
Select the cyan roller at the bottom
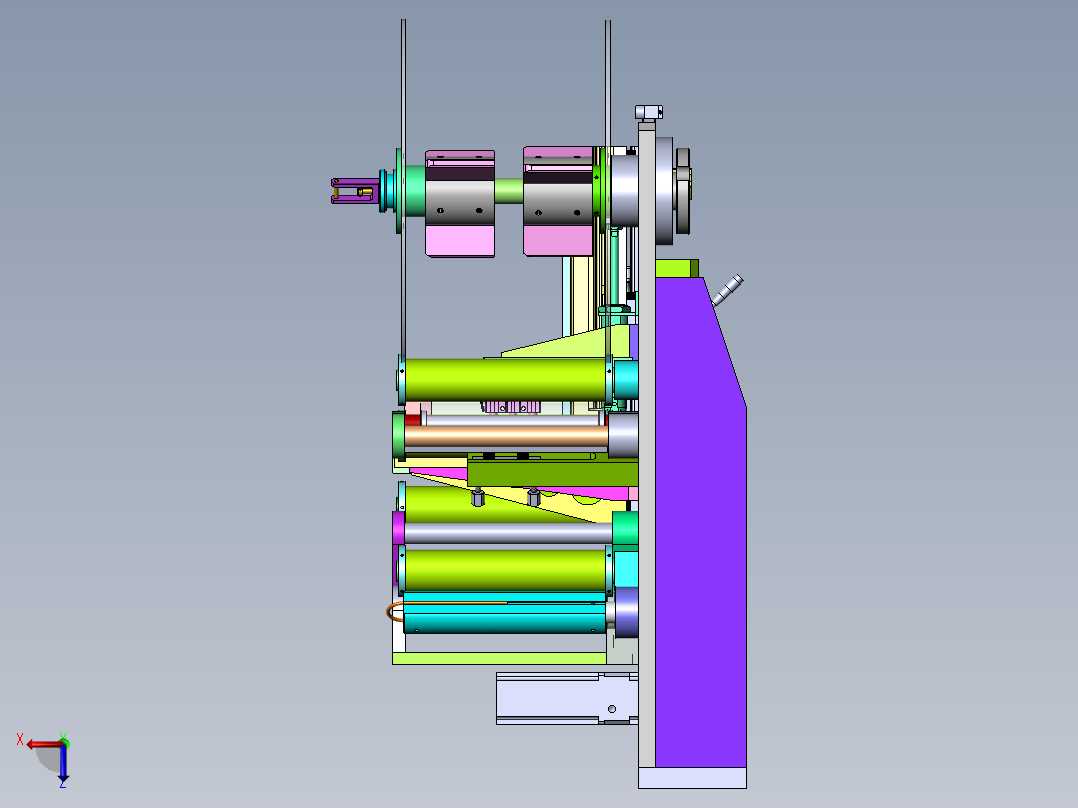pos(504,612)
